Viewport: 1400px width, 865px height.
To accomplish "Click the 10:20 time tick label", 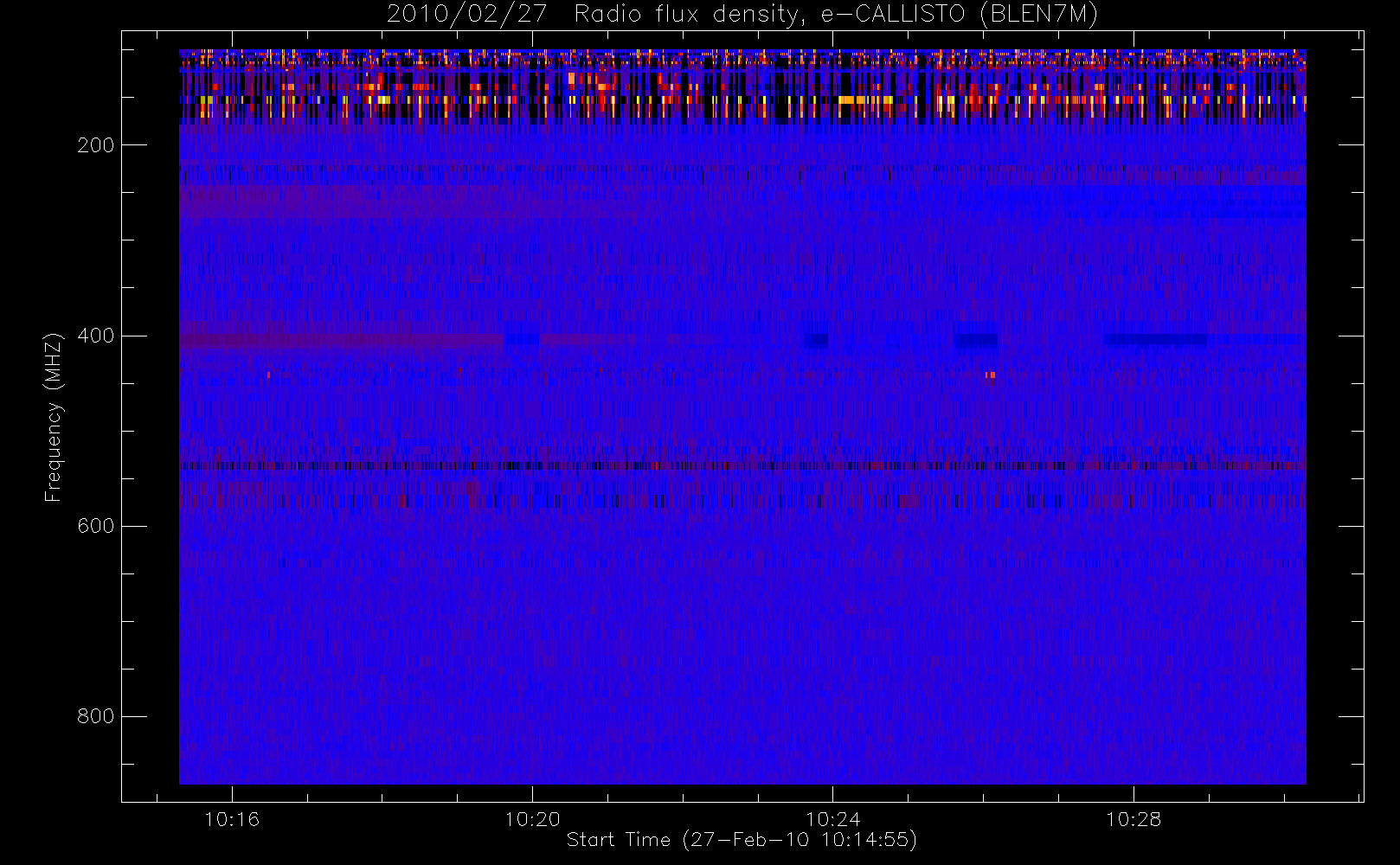I will (x=532, y=819).
